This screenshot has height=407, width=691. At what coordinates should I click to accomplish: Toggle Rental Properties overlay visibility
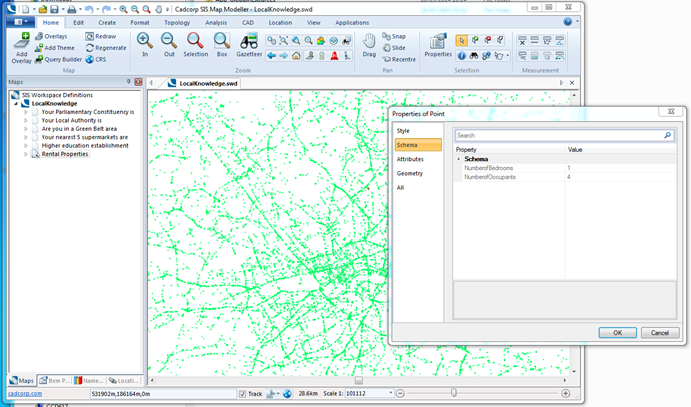click(x=36, y=154)
